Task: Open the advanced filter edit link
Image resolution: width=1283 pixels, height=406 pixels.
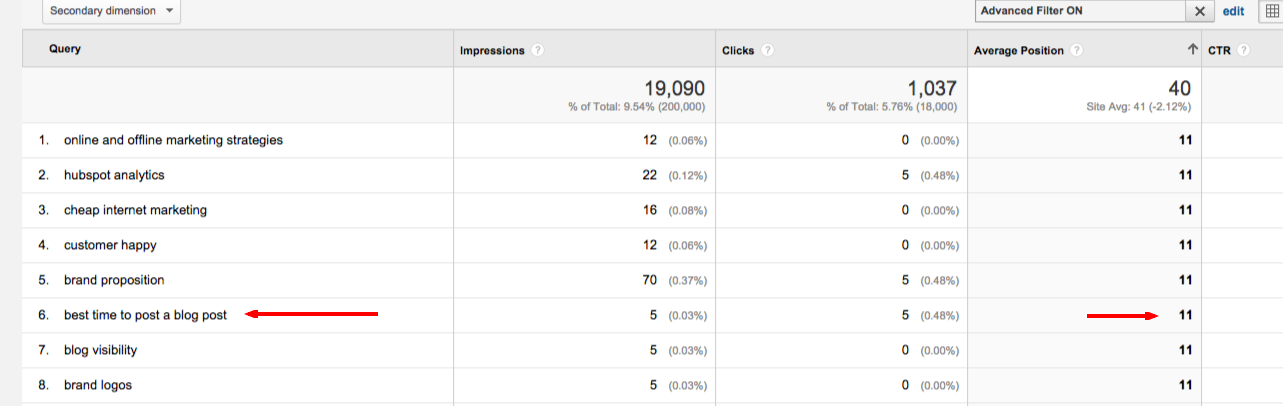Action: click(x=1233, y=11)
